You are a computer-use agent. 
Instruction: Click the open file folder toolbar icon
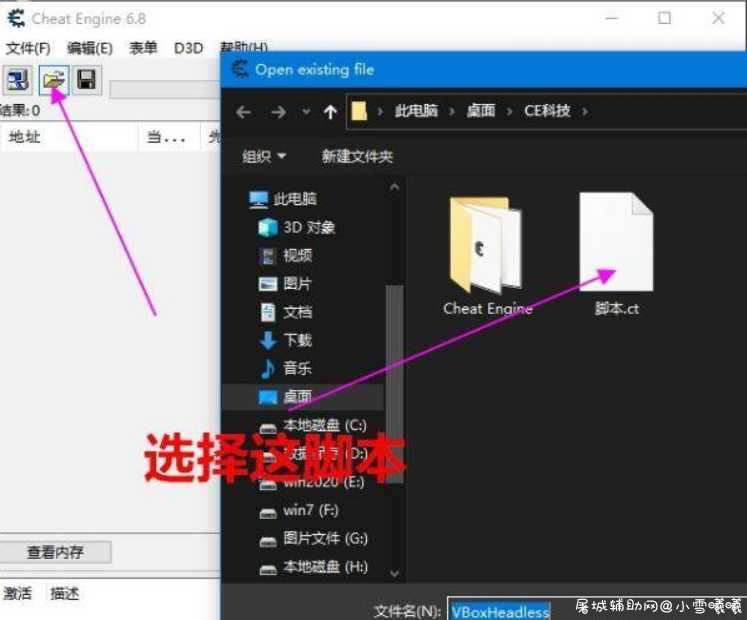click(54, 80)
